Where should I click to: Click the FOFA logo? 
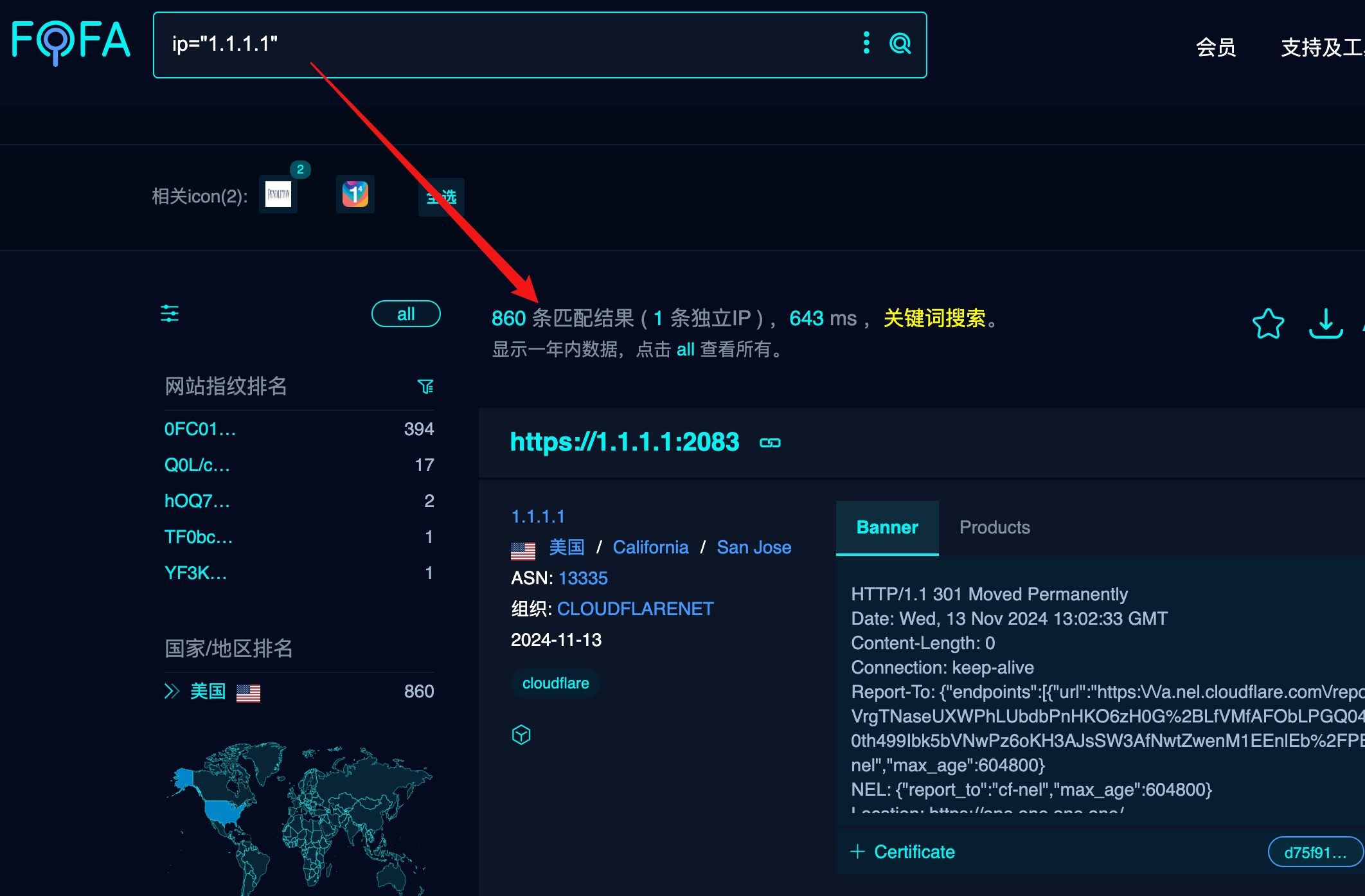click(x=71, y=41)
